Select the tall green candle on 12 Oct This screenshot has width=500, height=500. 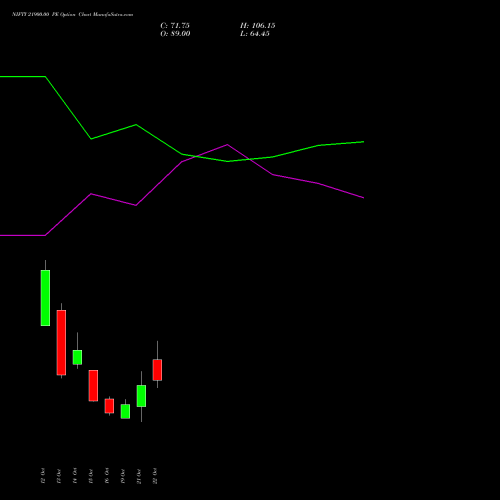click(x=45, y=298)
